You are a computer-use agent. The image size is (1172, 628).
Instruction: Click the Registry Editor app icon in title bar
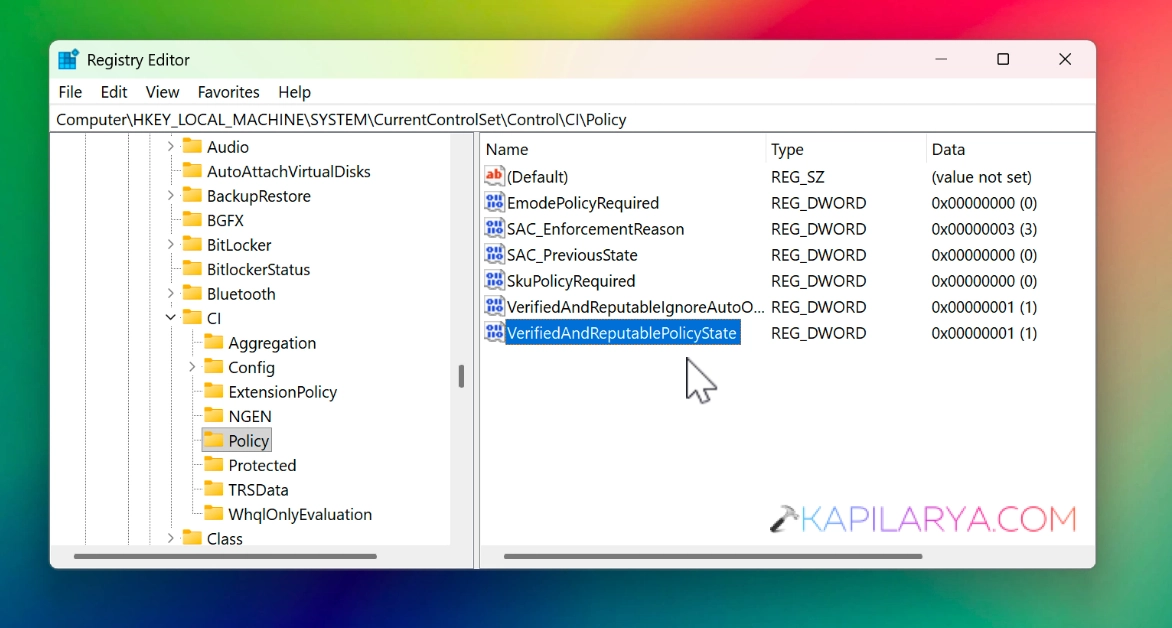tap(68, 60)
